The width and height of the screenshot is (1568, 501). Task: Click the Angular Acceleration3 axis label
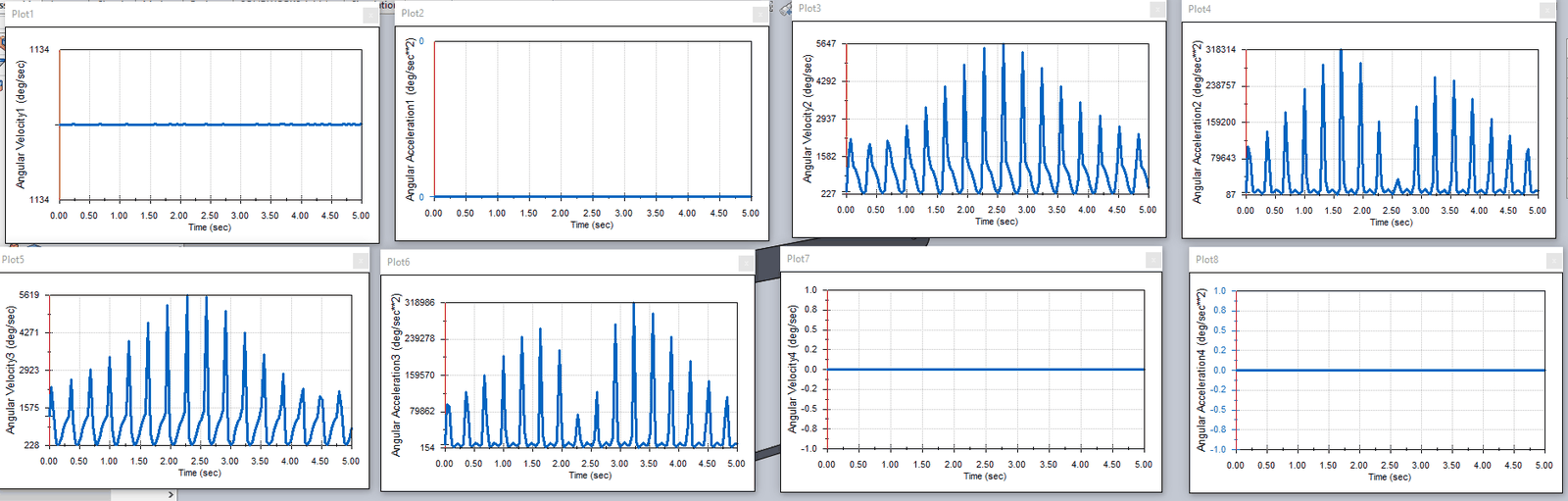396,377
